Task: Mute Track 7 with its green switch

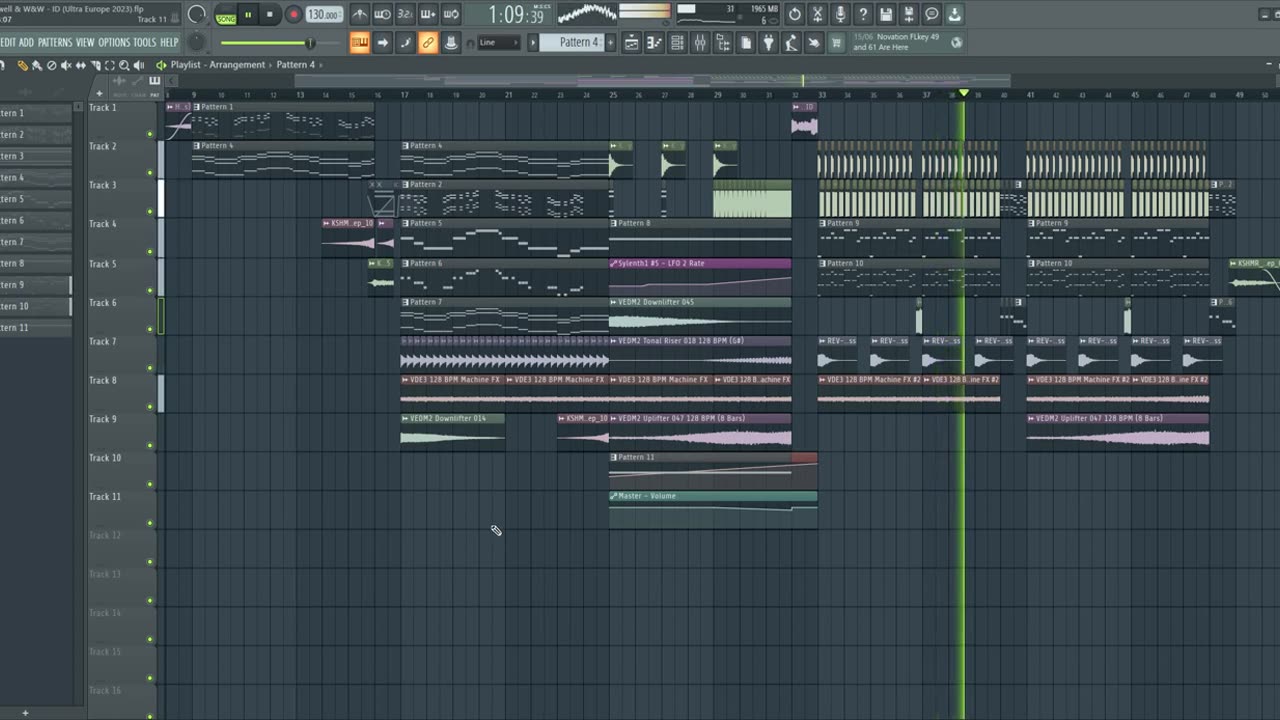Action: click(150, 368)
